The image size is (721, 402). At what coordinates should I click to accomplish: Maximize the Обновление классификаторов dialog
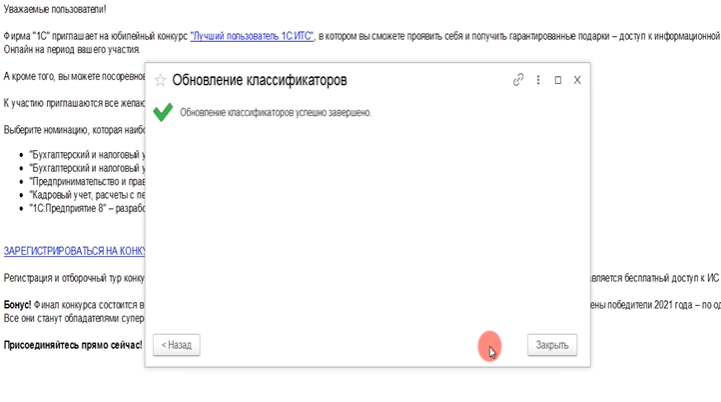[558, 80]
